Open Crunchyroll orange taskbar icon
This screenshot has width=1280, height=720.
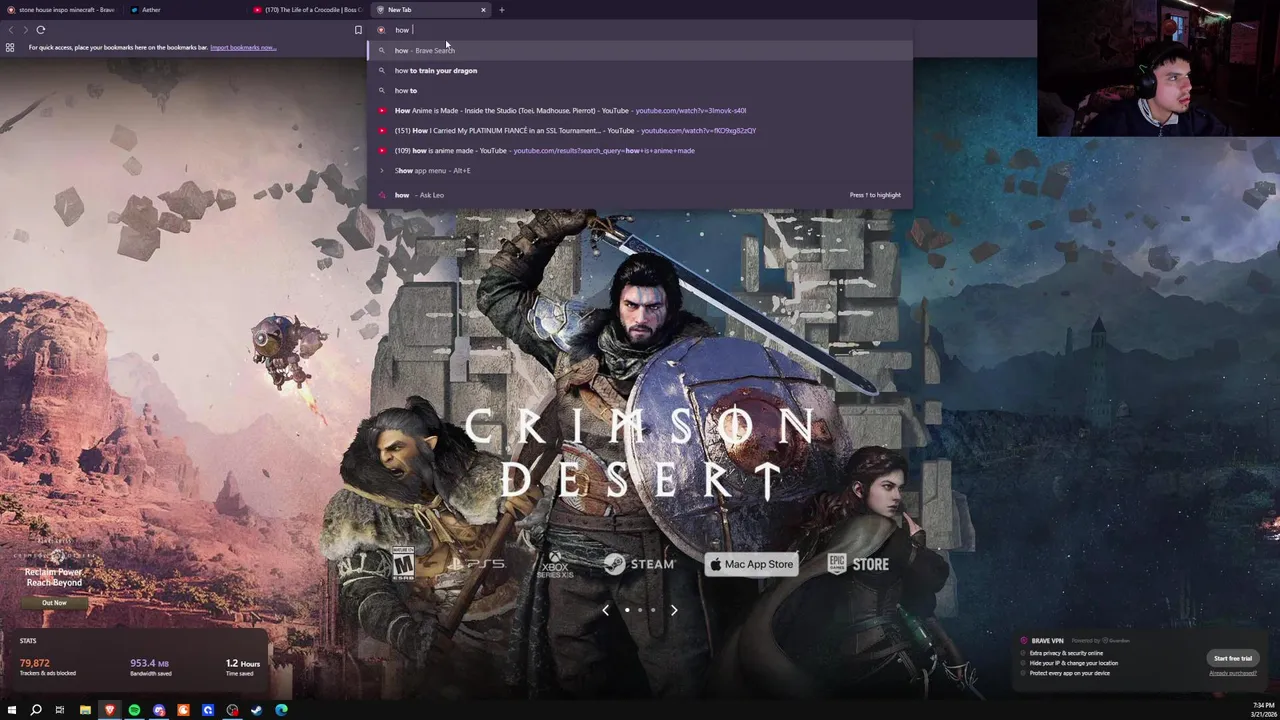[x=183, y=710]
